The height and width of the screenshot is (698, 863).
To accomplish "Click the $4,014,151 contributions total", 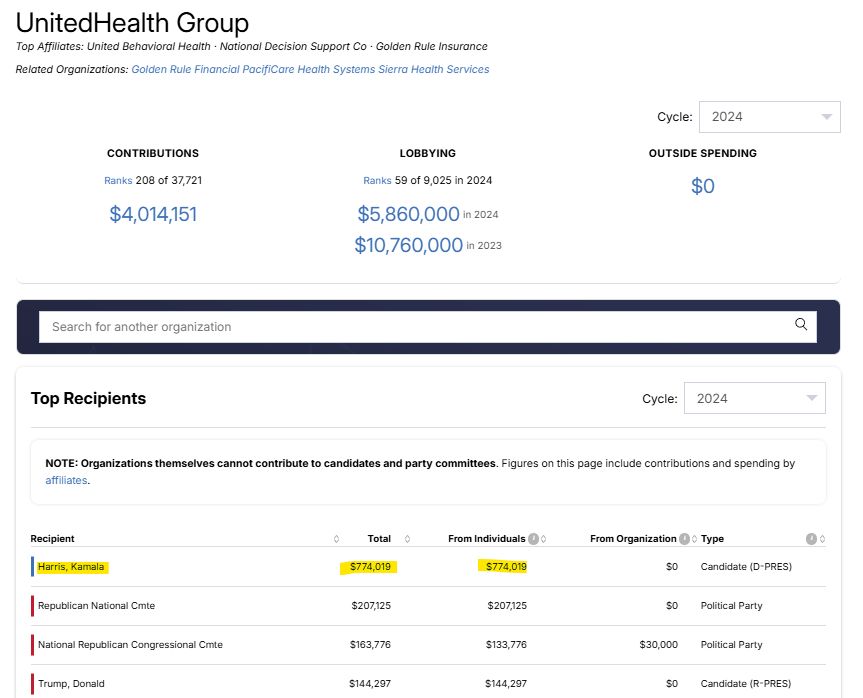I will click(153, 214).
